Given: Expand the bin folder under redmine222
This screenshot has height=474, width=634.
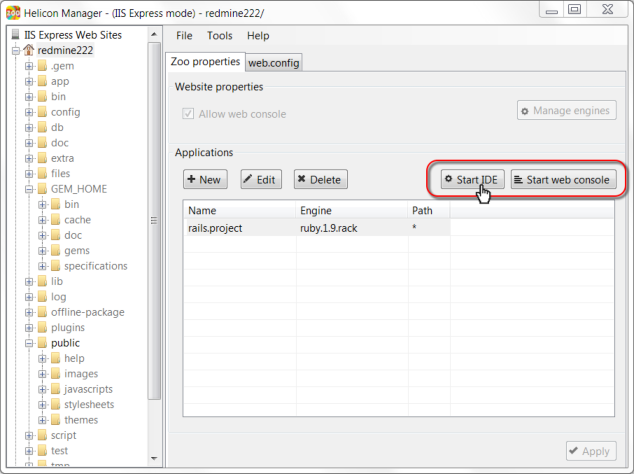Looking at the screenshot, I should point(29,97).
